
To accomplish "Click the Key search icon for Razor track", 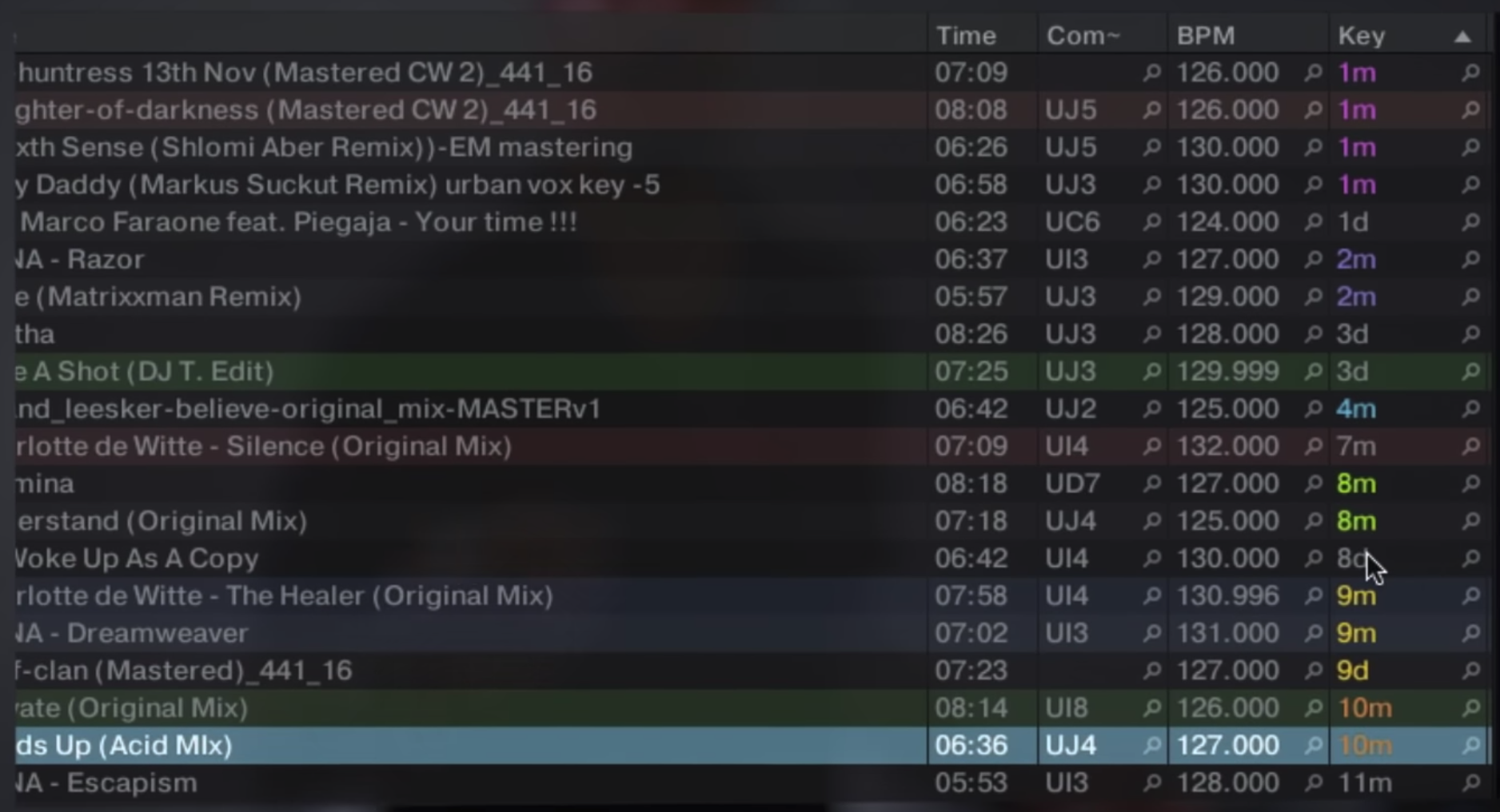I will click(x=1470, y=260).
